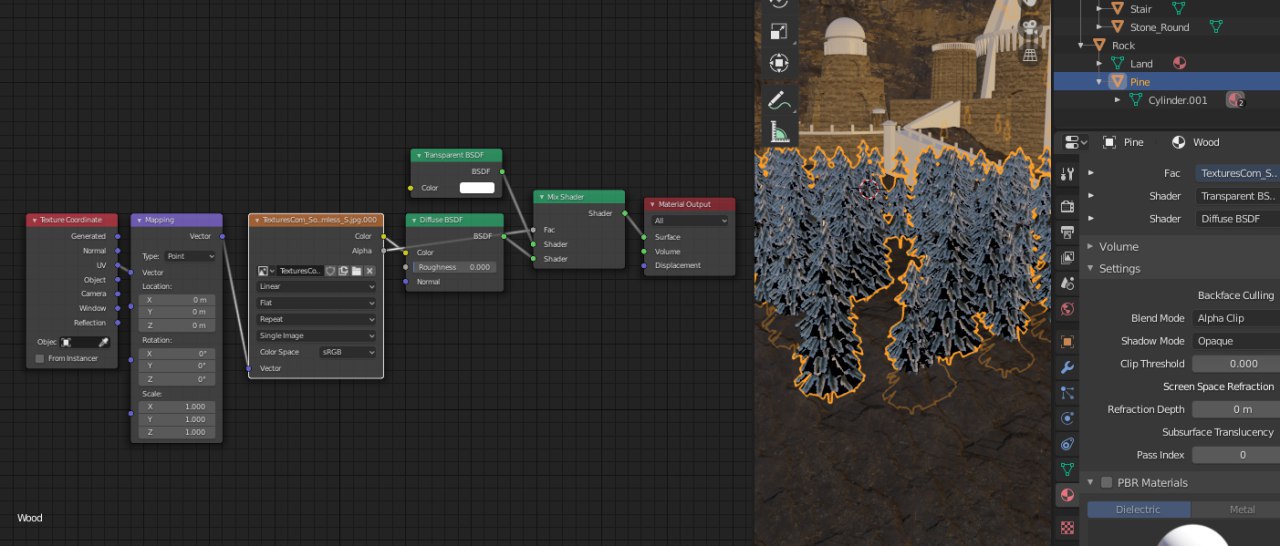Switch perspective/orthographic view grid icon

pyautogui.click(x=1029, y=56)
